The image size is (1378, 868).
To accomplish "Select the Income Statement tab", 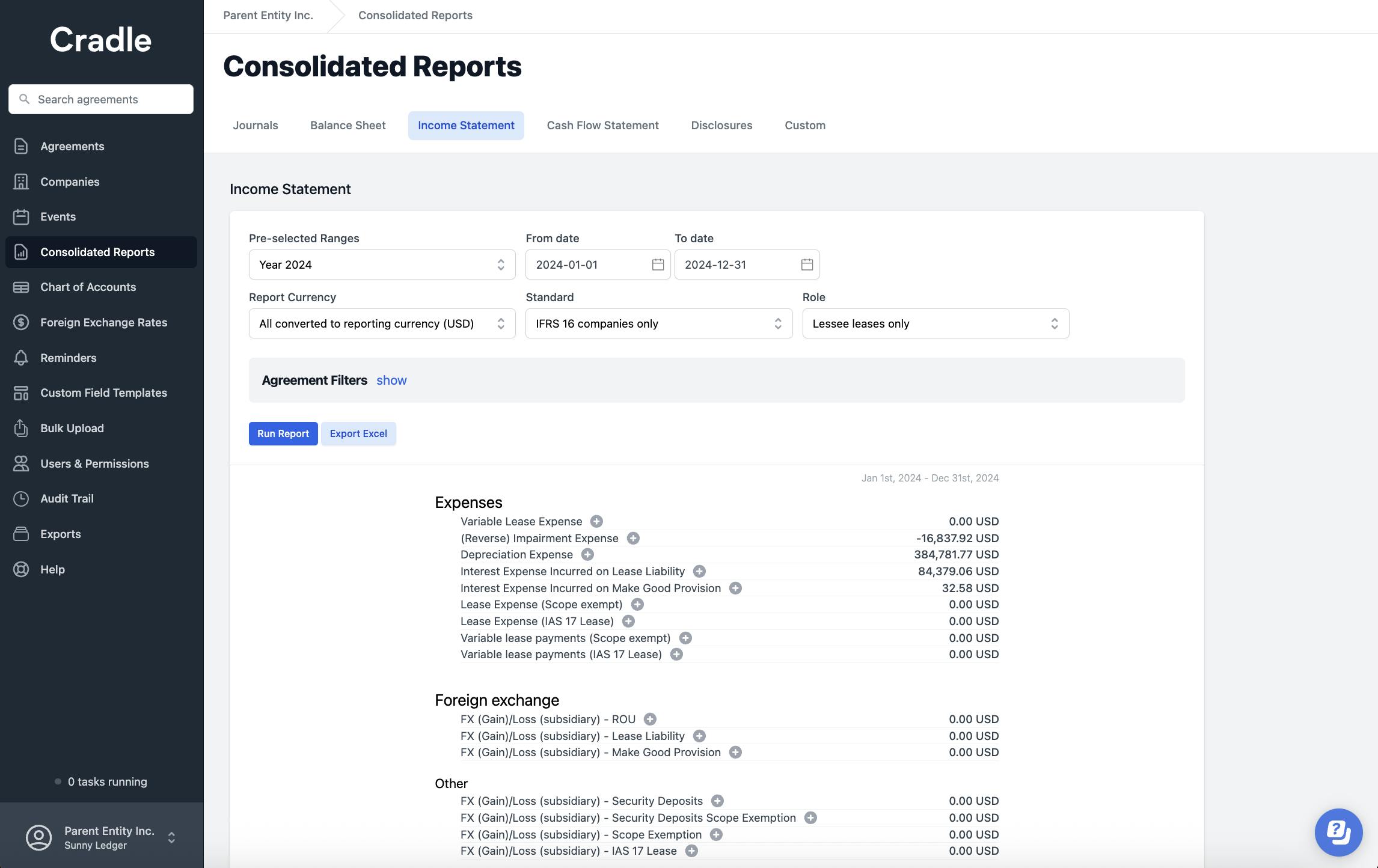I will click(466, 125).
